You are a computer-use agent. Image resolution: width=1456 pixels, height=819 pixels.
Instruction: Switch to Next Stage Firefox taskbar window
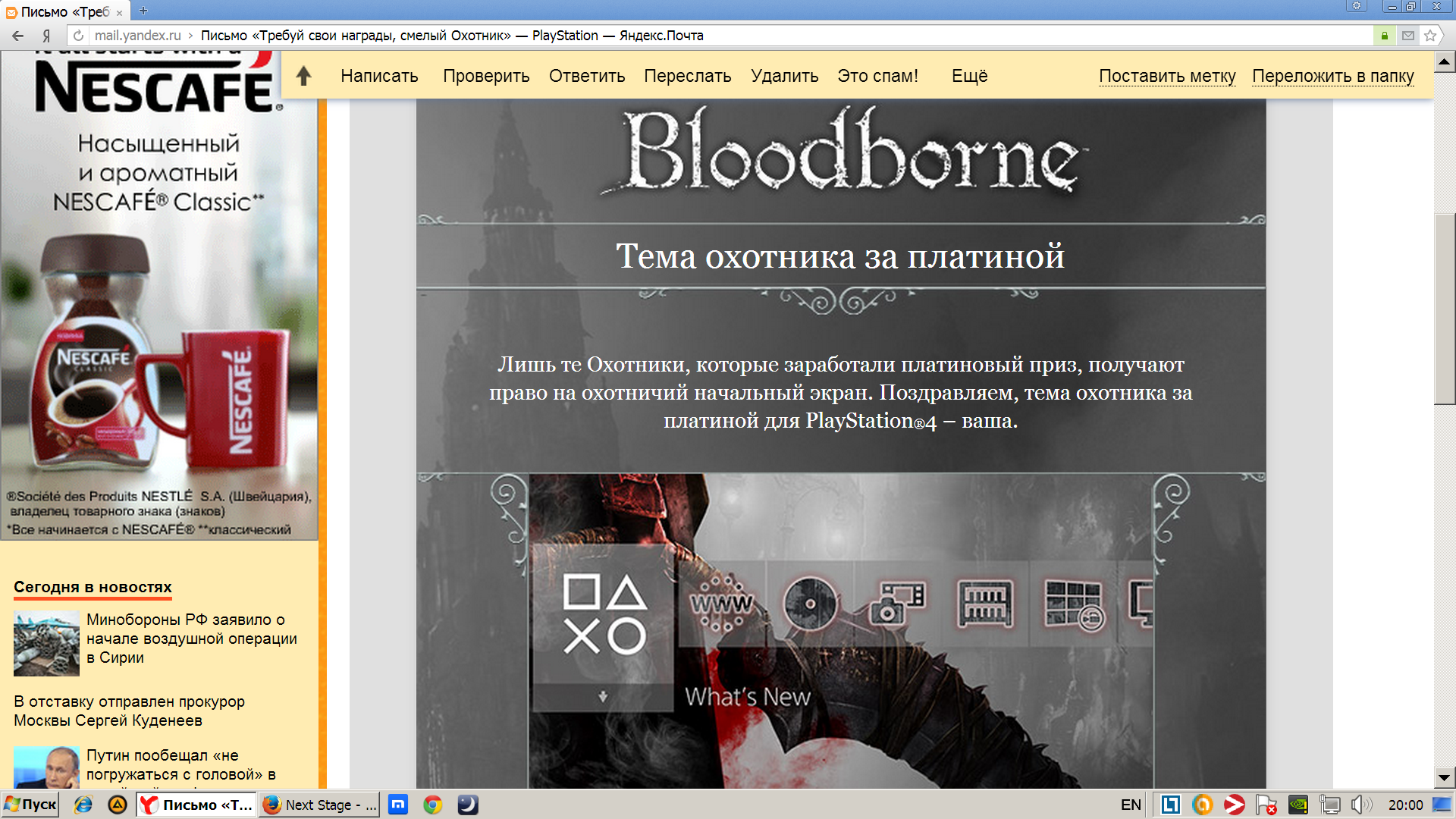pyautogui.click(x=318, y=805)
